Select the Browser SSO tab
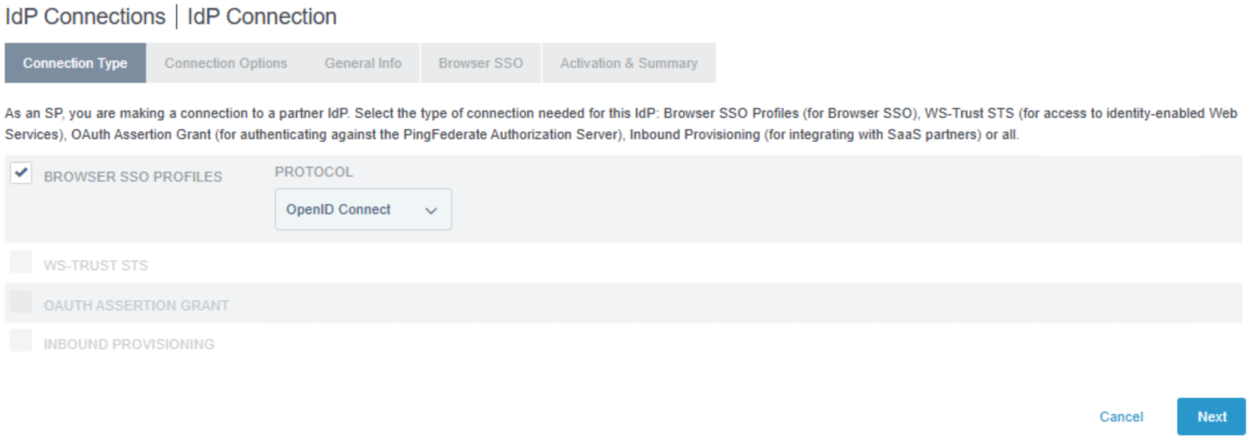Viewport: 1251px width, 440px height. click(480, 63)
